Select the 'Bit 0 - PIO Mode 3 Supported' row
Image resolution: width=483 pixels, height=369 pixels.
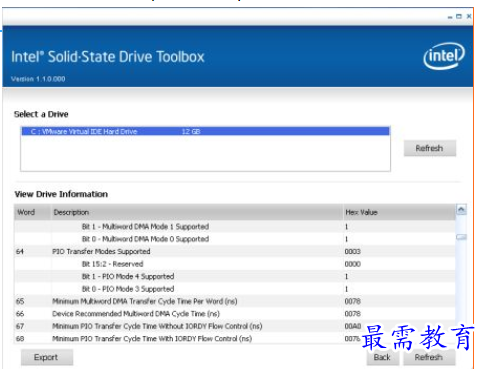coord(235,289)
